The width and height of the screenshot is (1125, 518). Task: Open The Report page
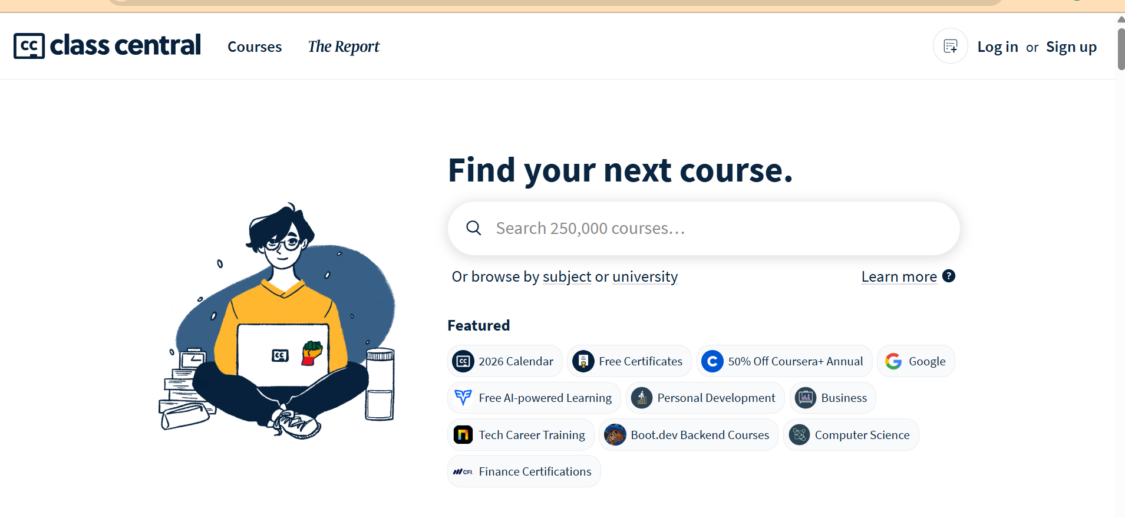click(344, 47)
